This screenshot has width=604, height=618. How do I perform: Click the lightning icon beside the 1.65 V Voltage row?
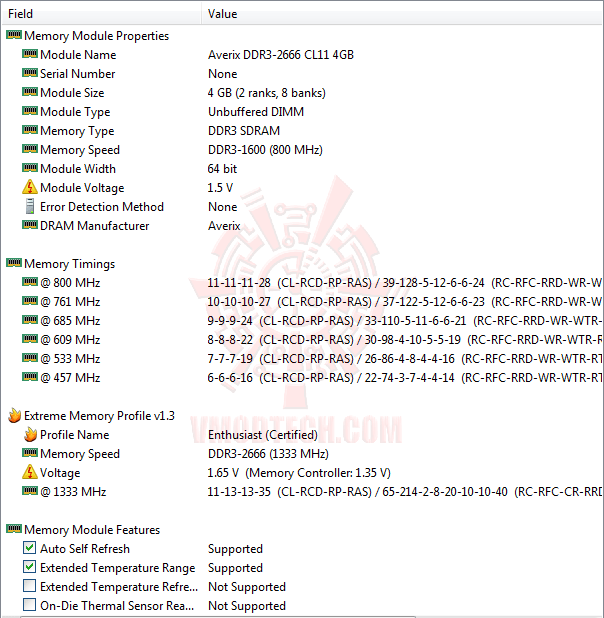pos(30,472)
